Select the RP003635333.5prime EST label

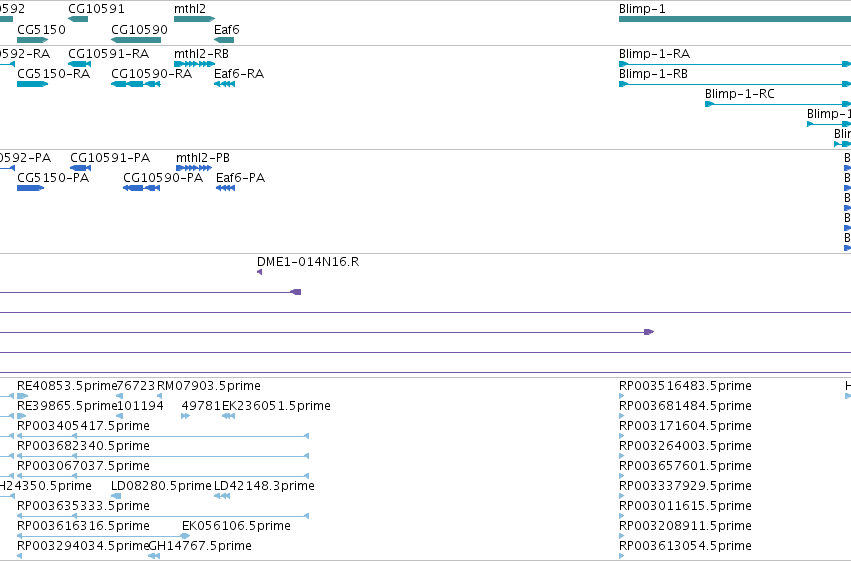[84, 506]
